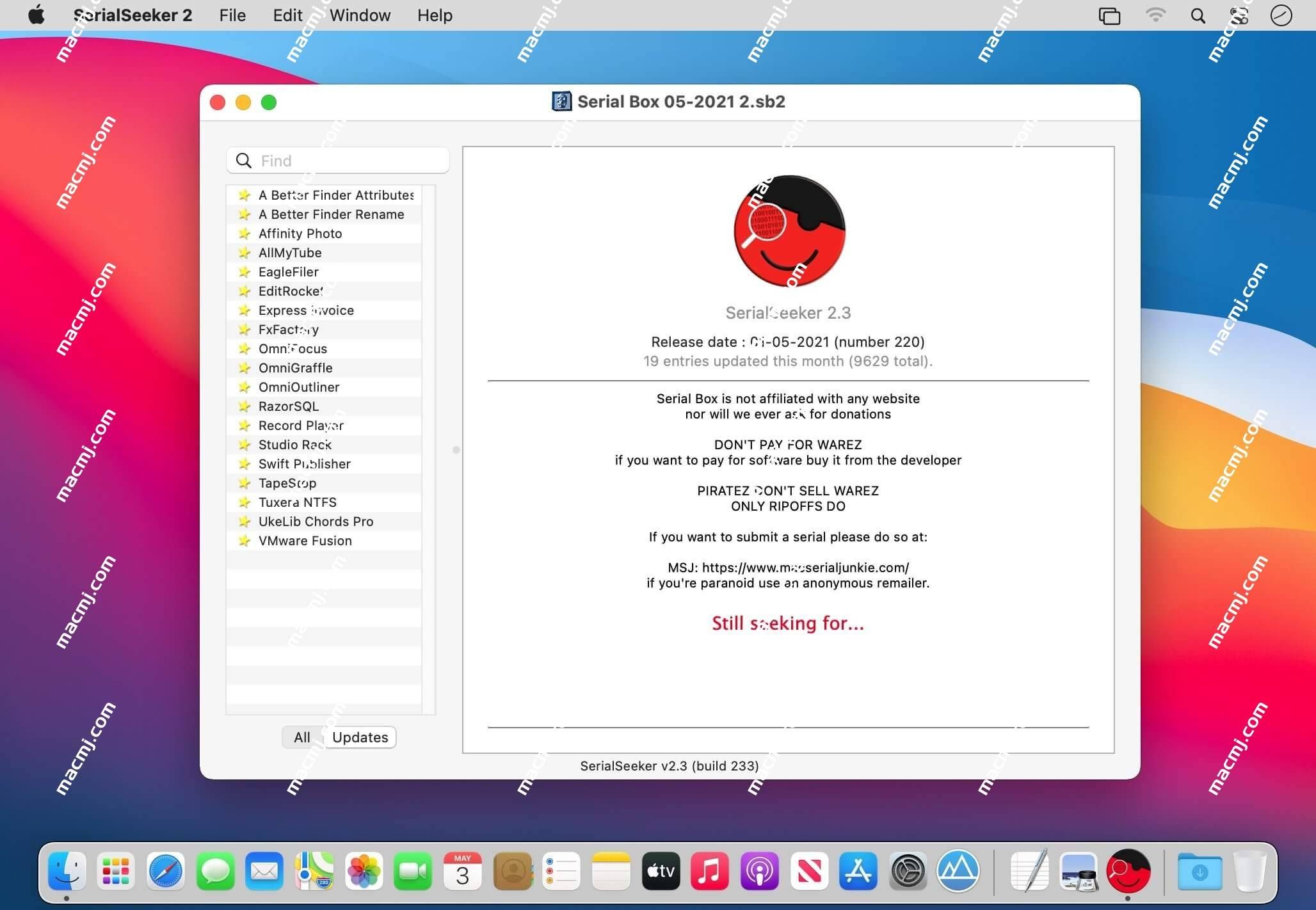Click the Find search input field
The height and width of the screenshot is (910, 1316).
point(339,161)
